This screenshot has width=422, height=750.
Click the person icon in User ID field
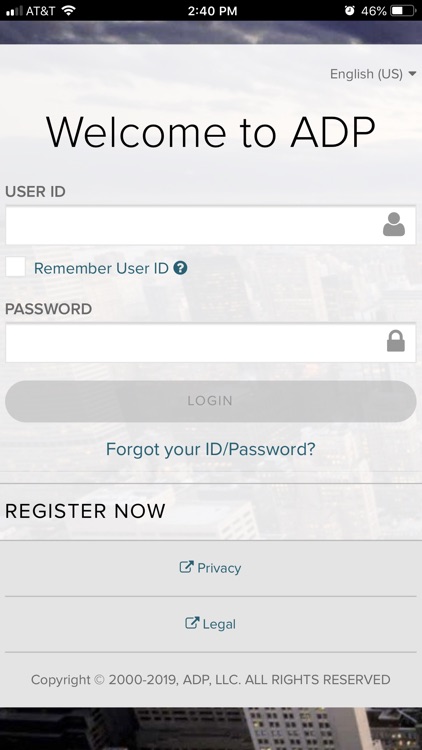pyautogui.click(x=394, y=224)
